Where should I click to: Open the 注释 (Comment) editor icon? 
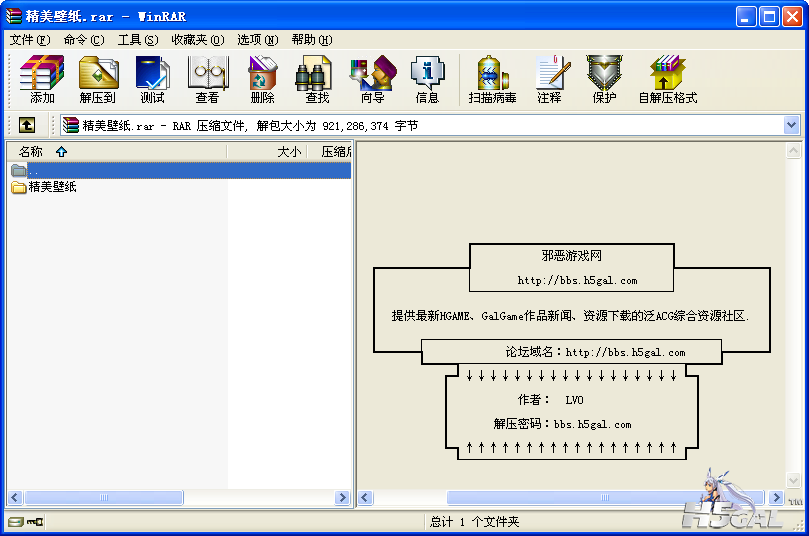[x=549, y=79]
